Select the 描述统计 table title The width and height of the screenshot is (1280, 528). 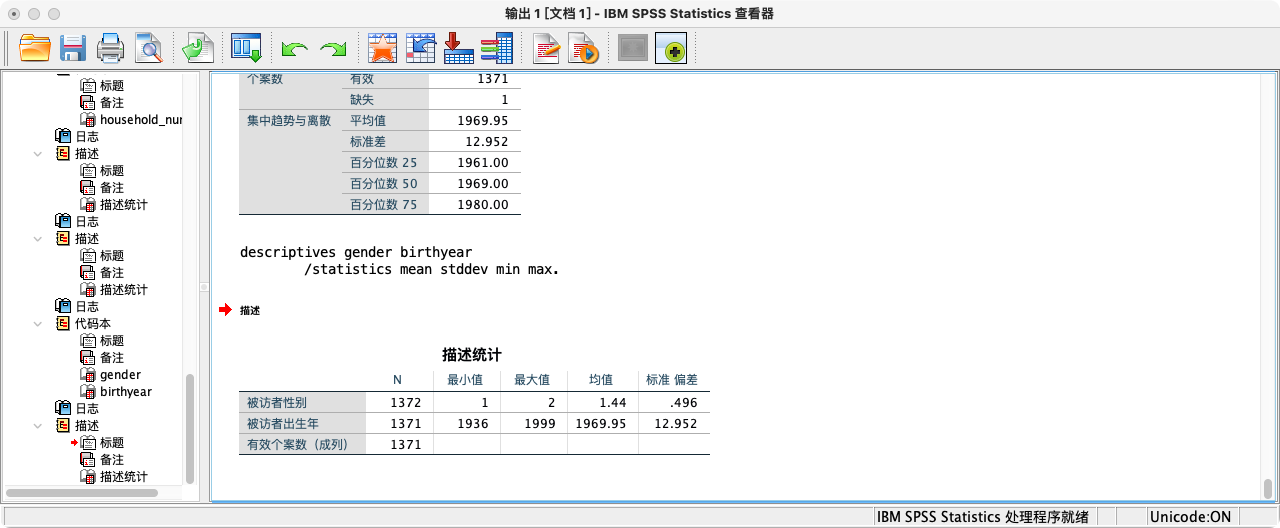click(472, 355)
